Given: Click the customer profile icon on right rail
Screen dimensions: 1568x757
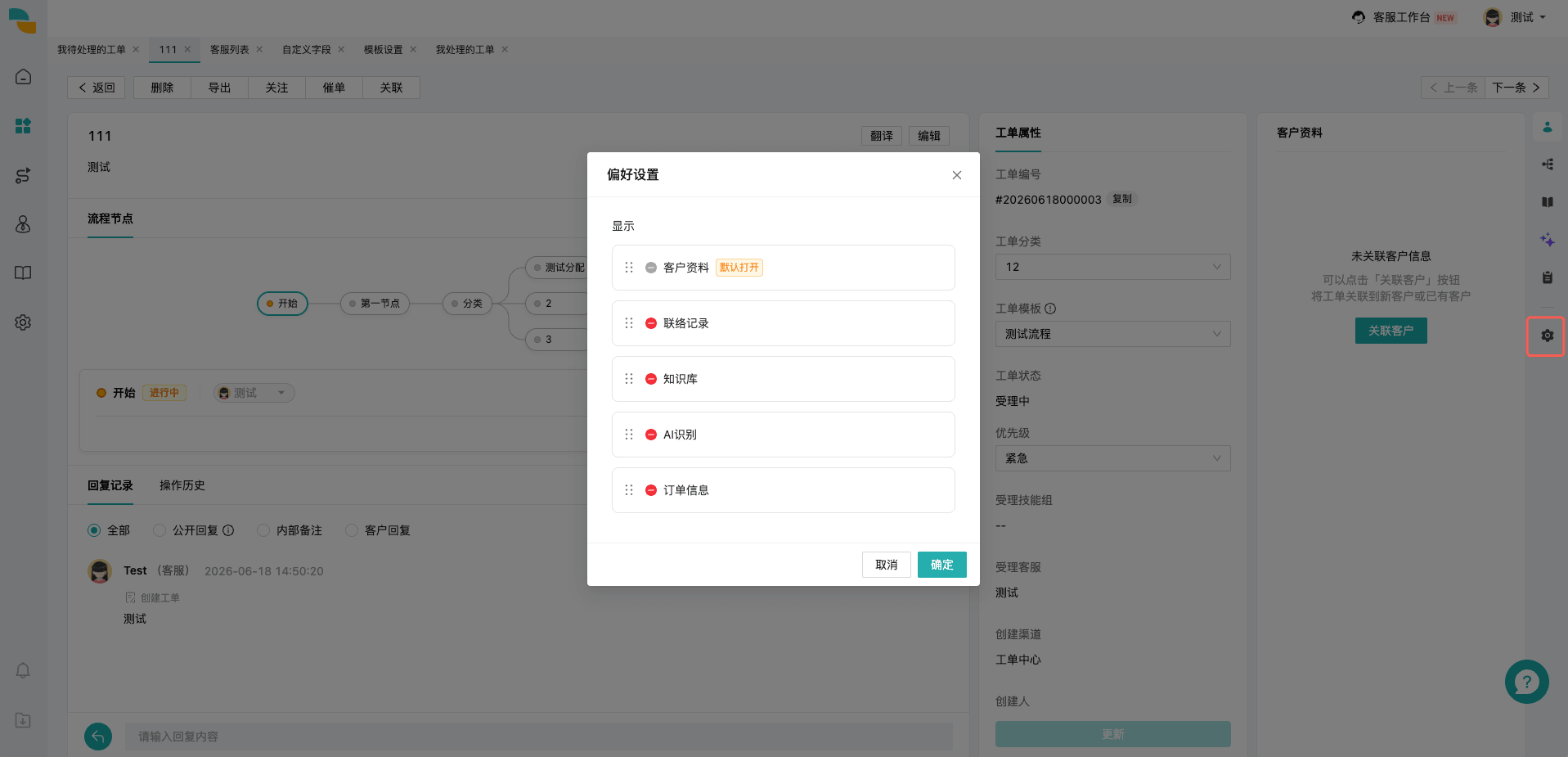Looking at the screenshot, I should click(1547, 127).
